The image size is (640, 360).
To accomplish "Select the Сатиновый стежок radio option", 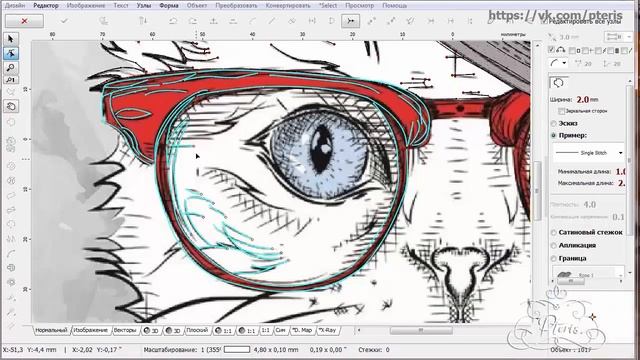I will [x=554, y=232].
